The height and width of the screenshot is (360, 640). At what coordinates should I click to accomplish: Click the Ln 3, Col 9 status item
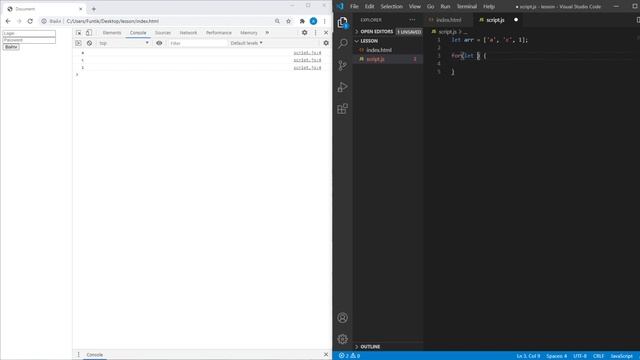point(528,356)
